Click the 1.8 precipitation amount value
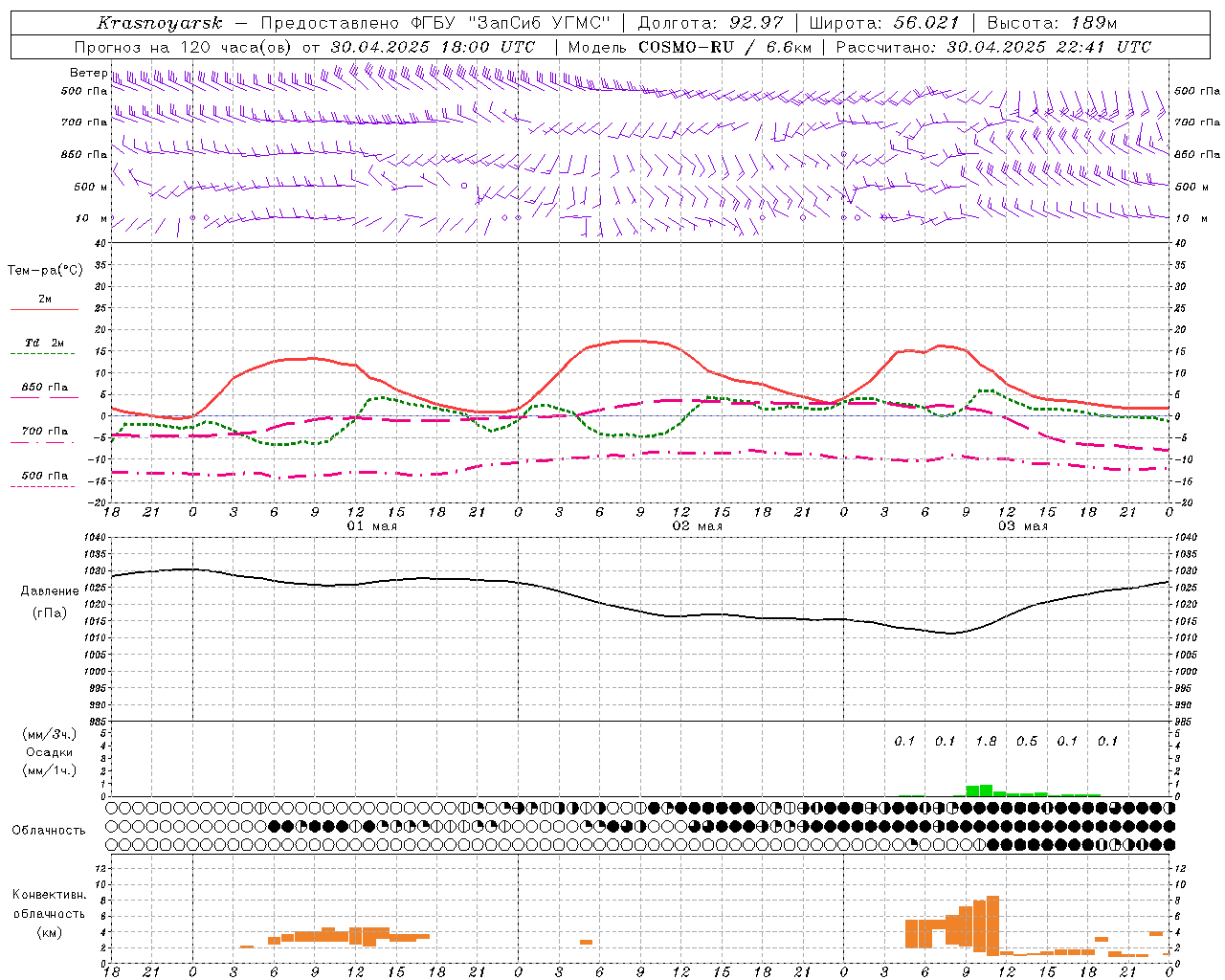Viewport: 1225px width, 980px height. point(986,742)
